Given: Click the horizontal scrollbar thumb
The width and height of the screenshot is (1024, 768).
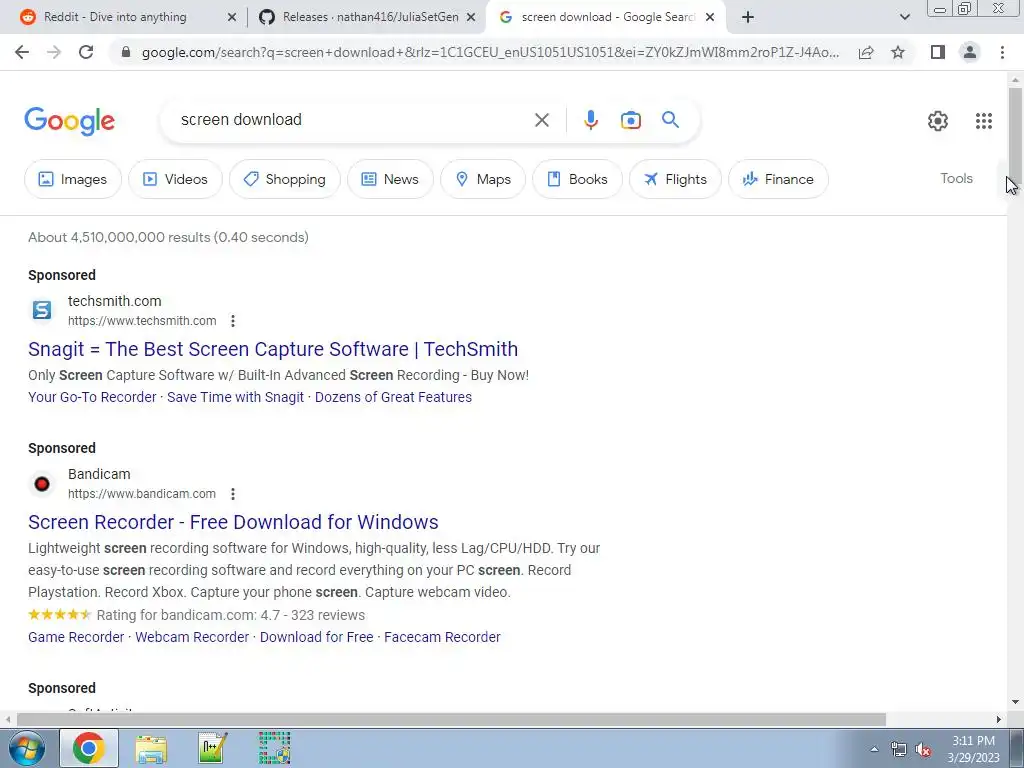Looking at the screenshot, I should click(451, 719).
